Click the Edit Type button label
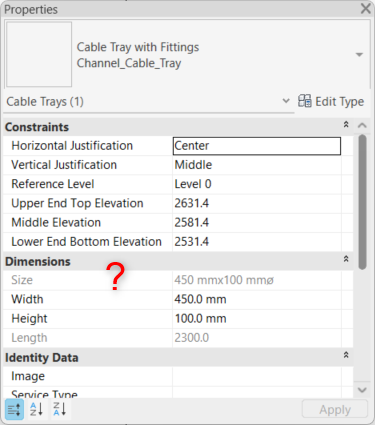This screenshot has width=375, height=425. pyautogui.click(x=340, y=101)
